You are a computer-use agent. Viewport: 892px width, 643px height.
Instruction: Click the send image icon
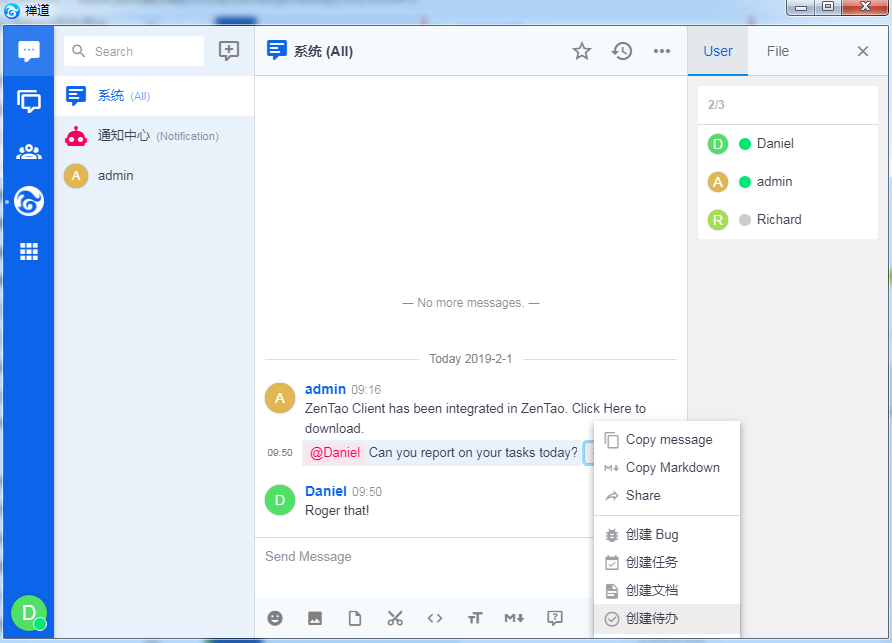(315, 618)
